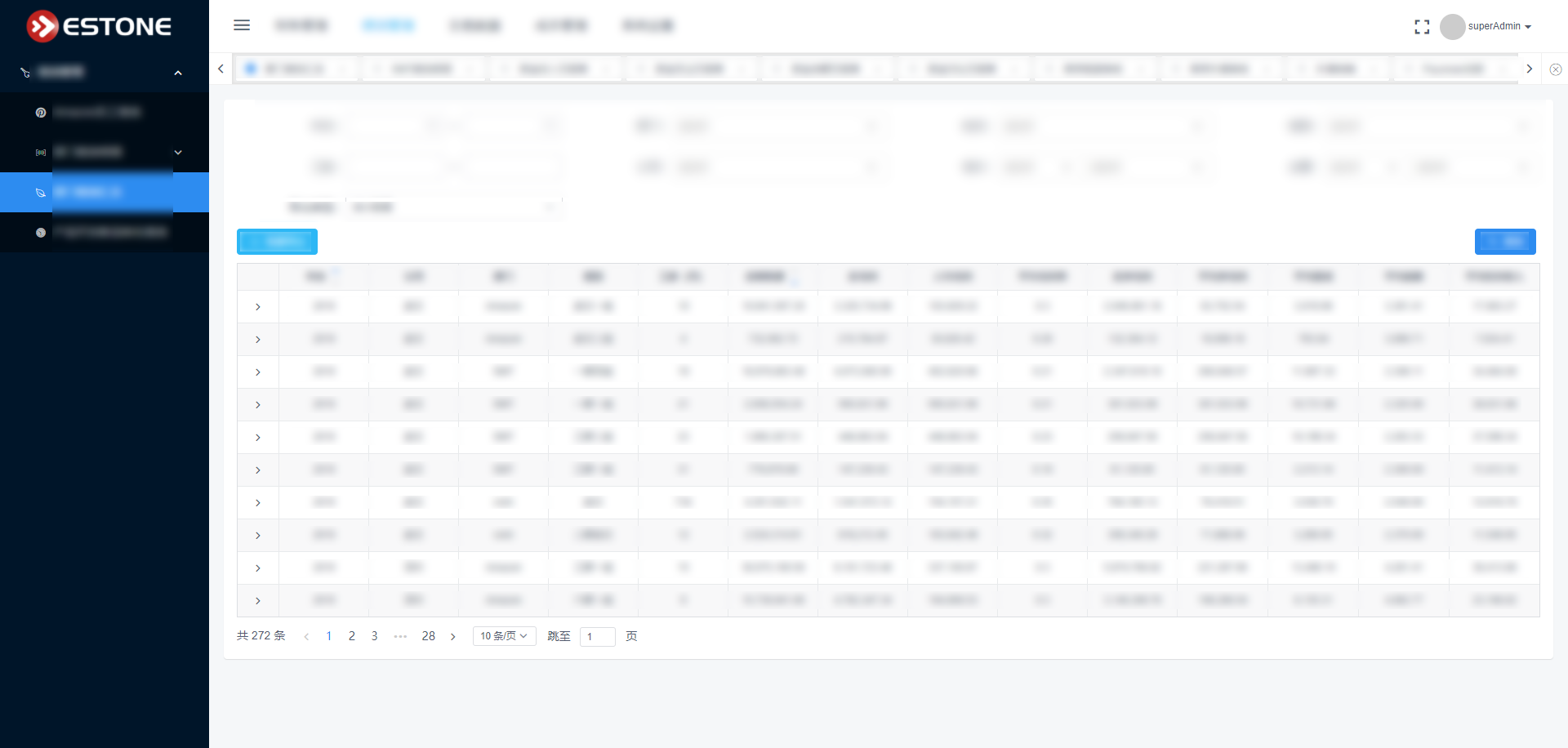Select page 3 in pagination
The height and width of the screenshot is (748, 1568).
[x=375, y=636]
